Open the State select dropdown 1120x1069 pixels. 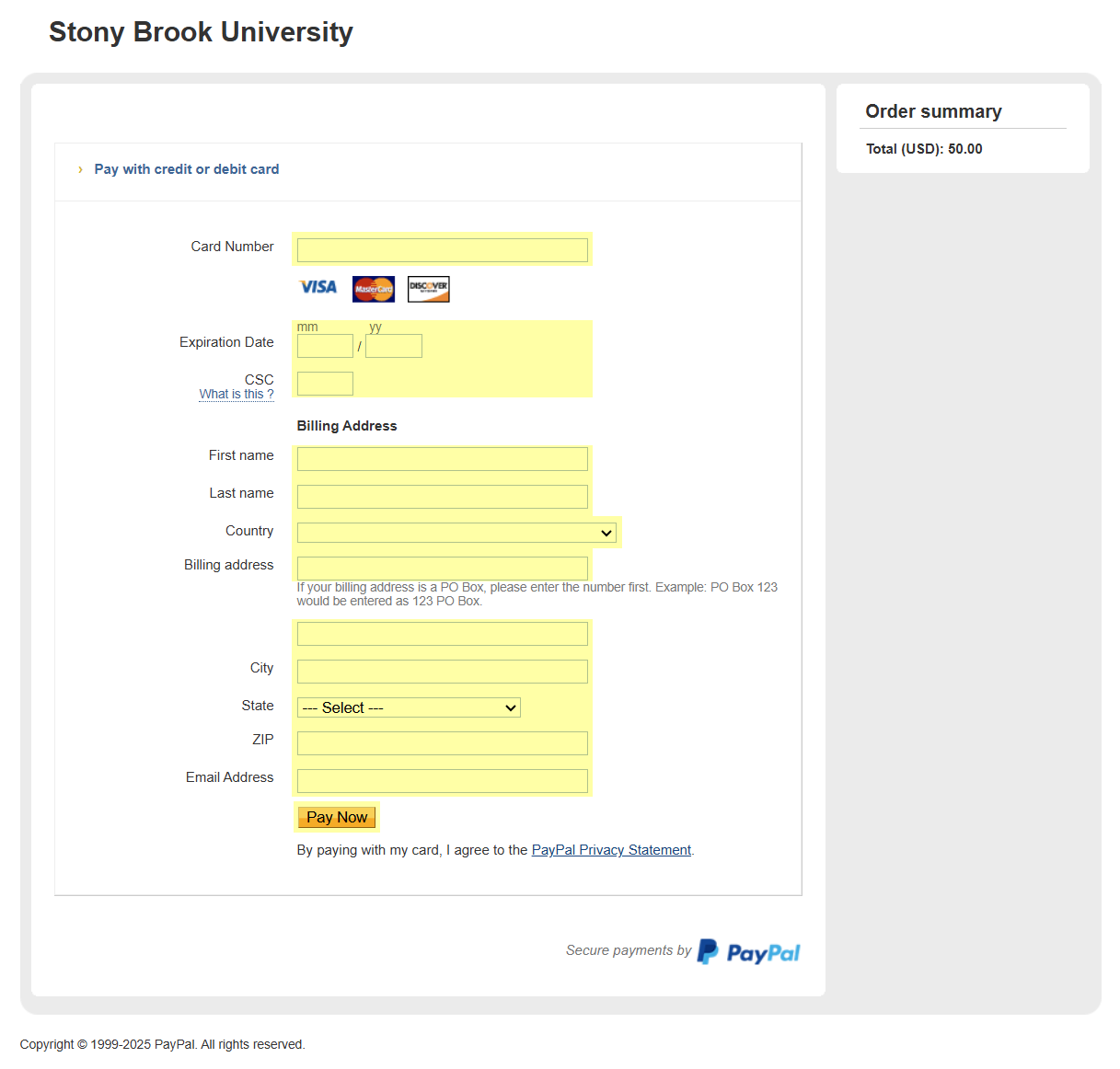tap(409, 707)
